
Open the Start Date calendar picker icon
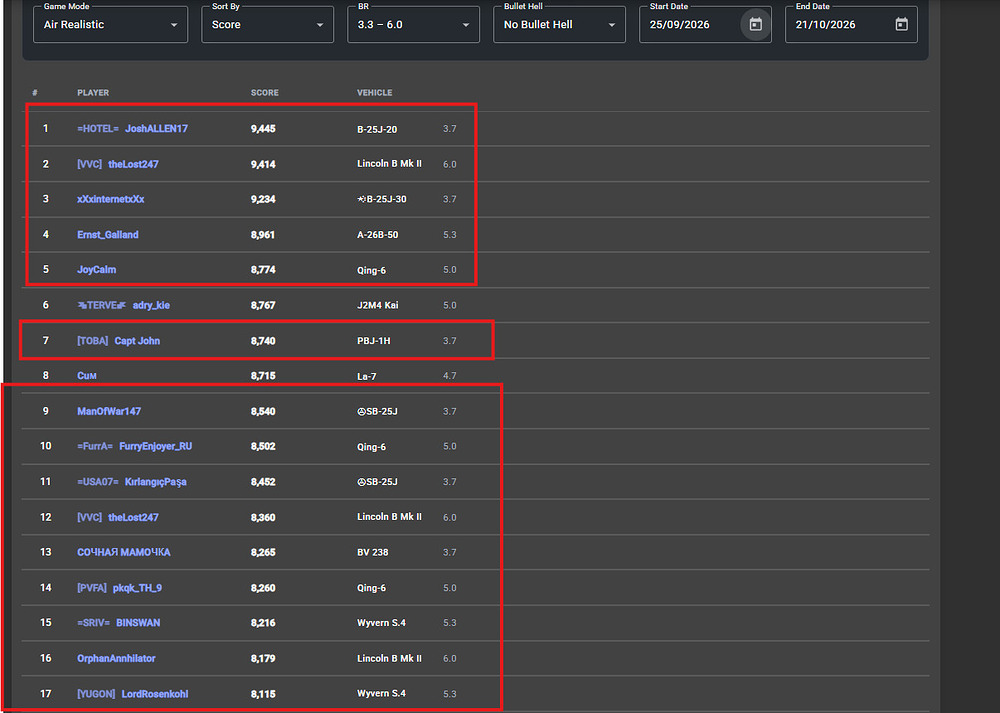pos(756,25)
